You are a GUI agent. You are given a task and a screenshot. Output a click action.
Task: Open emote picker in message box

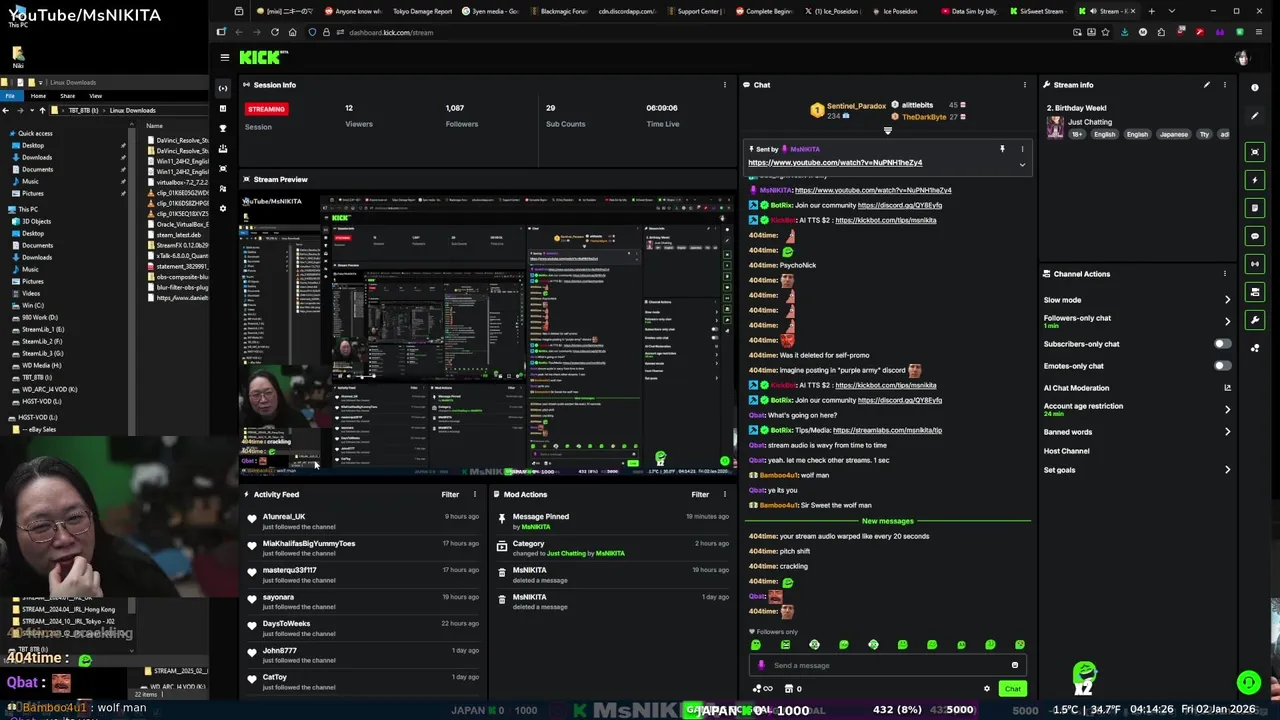1014,665
